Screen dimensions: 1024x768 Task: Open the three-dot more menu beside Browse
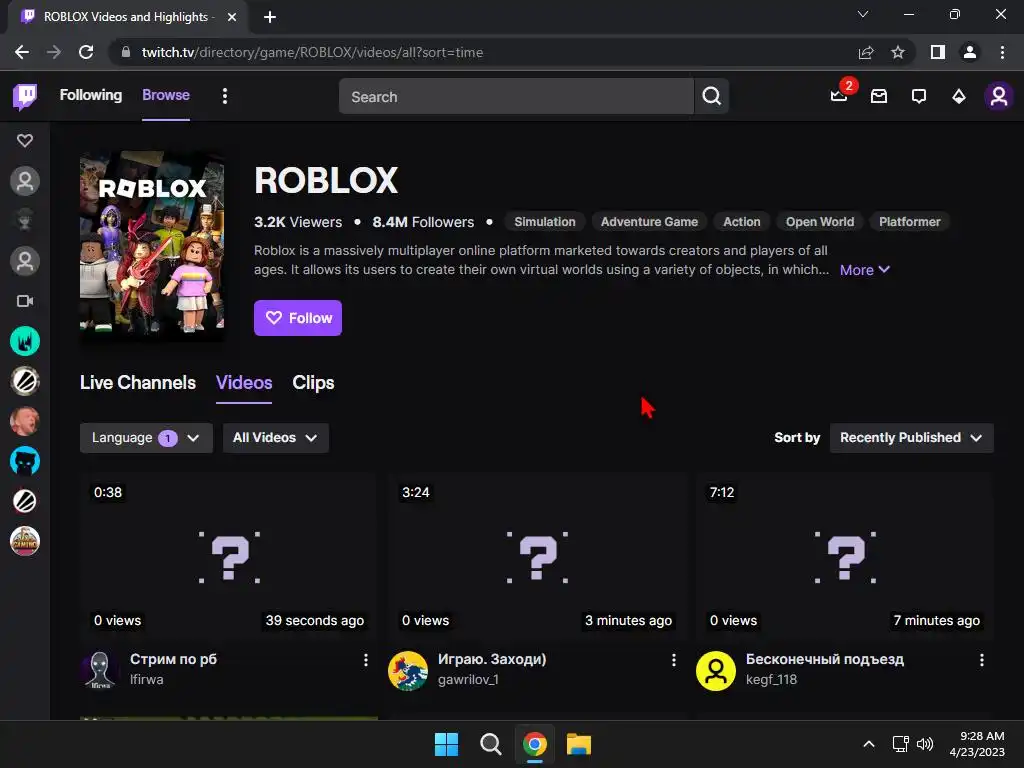pos(225,97)
